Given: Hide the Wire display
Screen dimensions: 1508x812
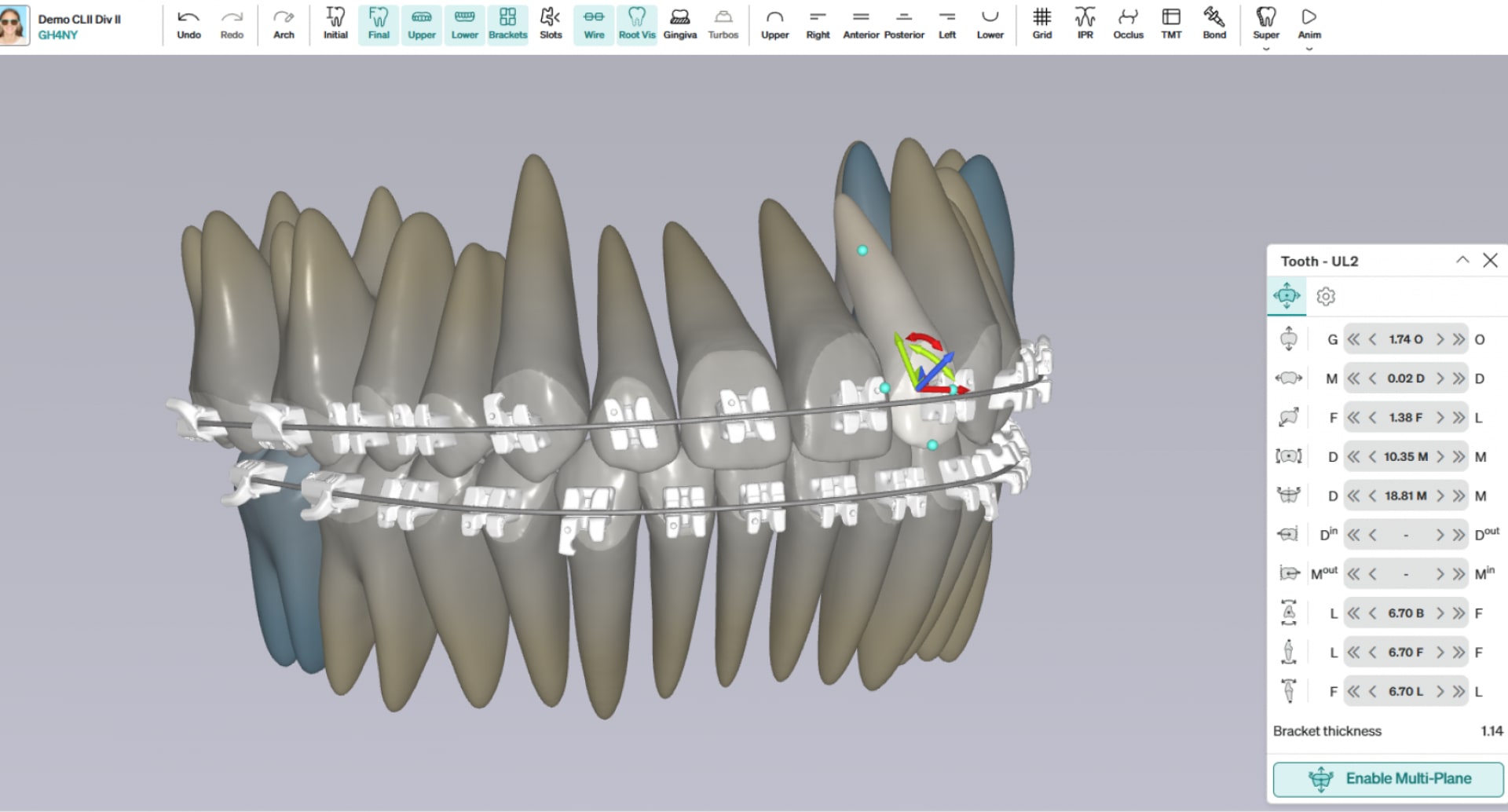Looking at the screenshot, I should tap(594, 24).
